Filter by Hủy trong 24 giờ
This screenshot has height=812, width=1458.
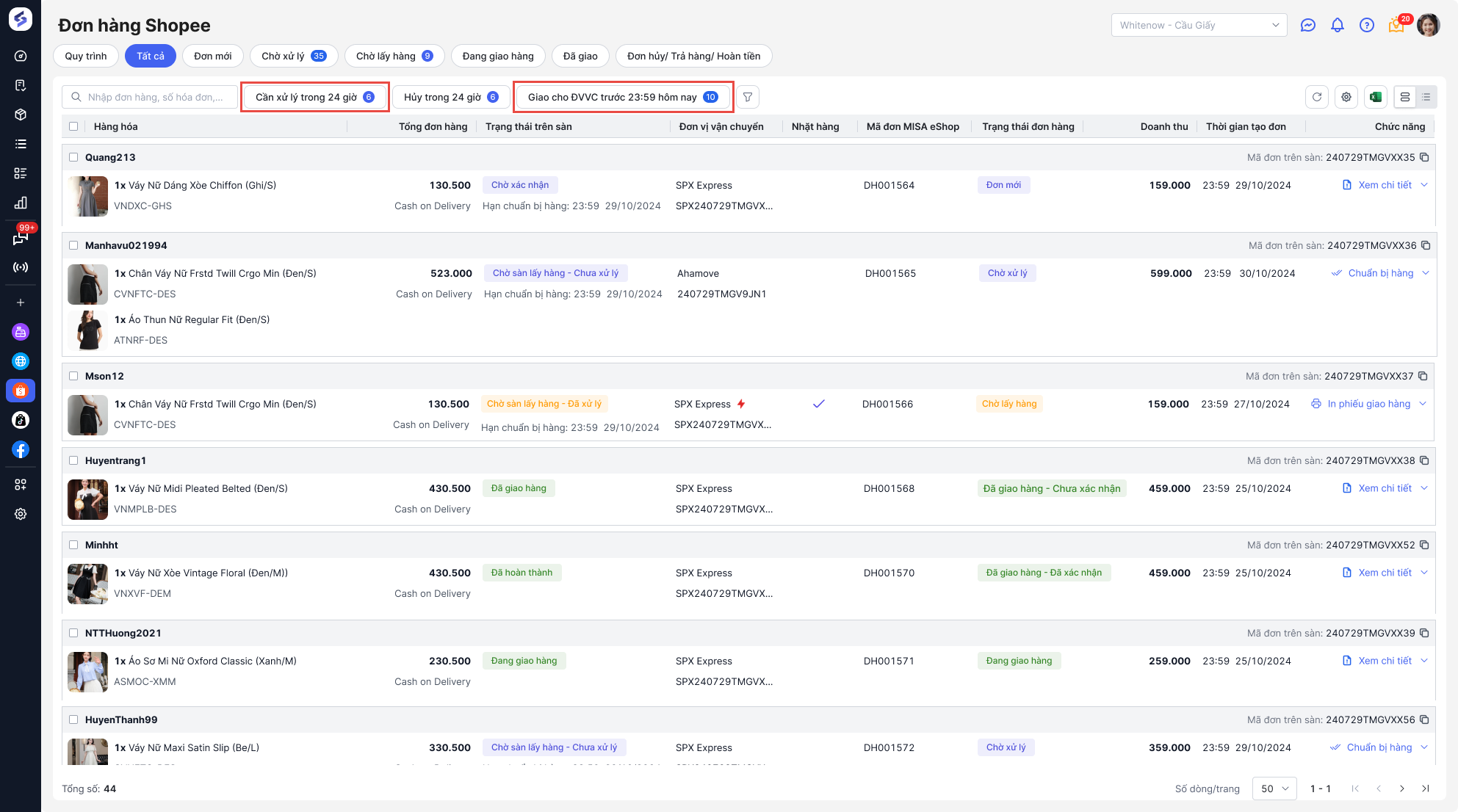[451, 97]
